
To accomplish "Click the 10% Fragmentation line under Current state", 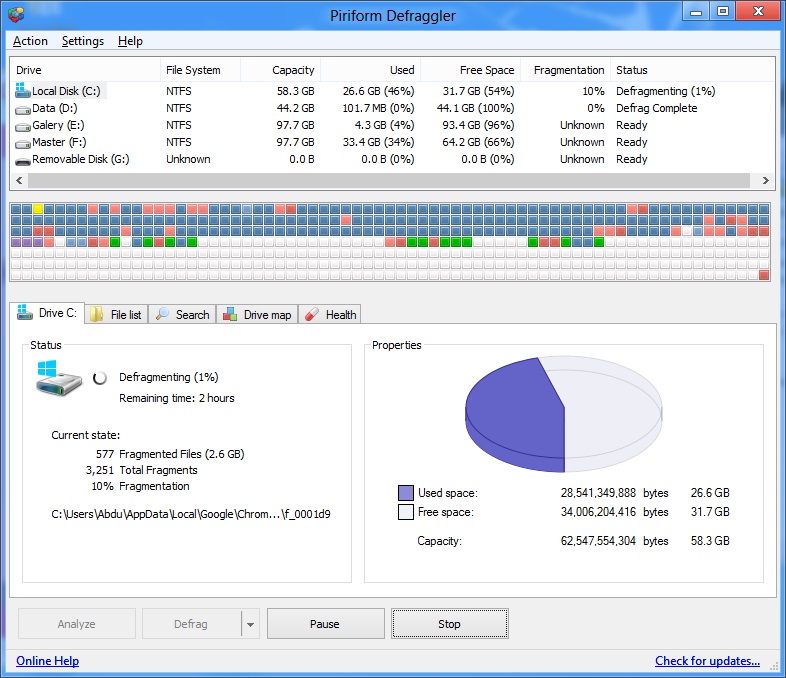I will [140, 486].
